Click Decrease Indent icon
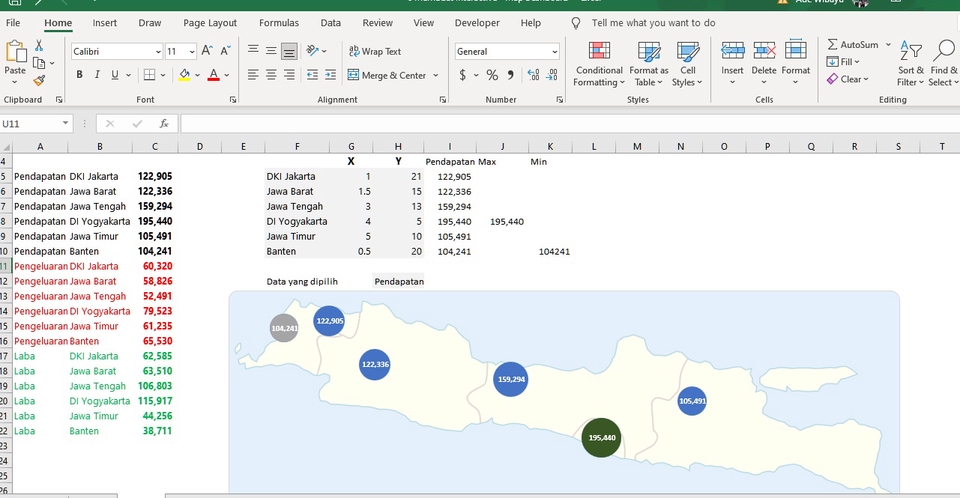This screenshot has height=498, width=960. pos(312,75)
